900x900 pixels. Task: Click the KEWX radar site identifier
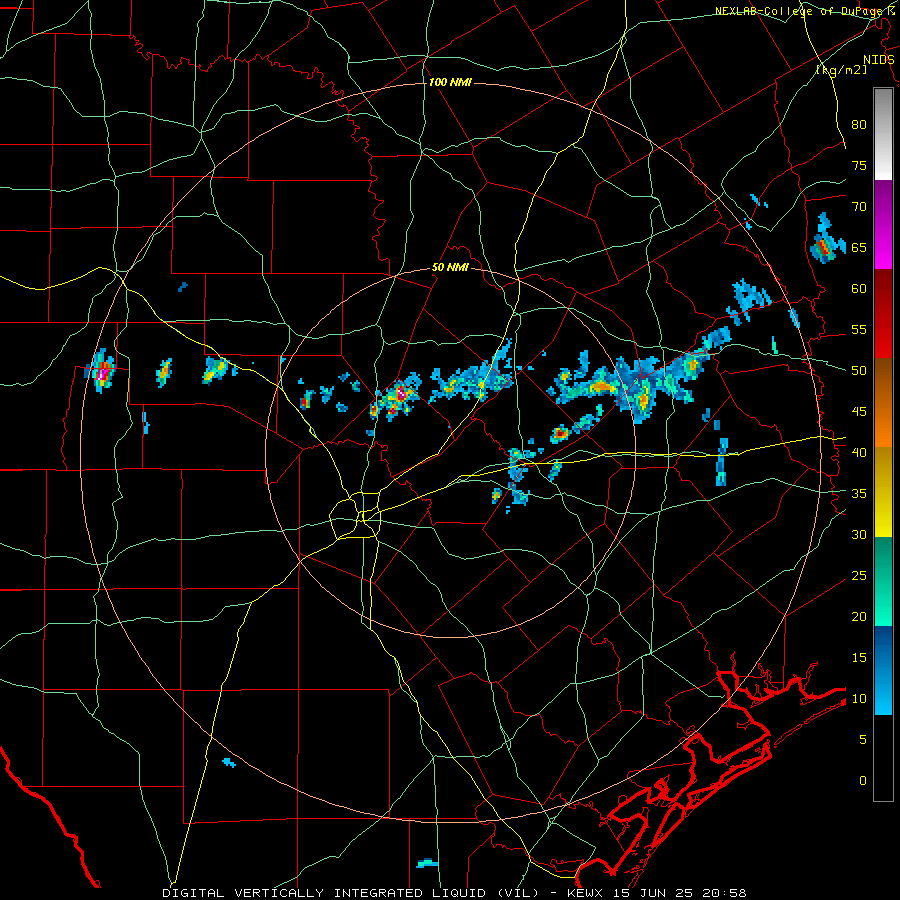coord(586,893)
